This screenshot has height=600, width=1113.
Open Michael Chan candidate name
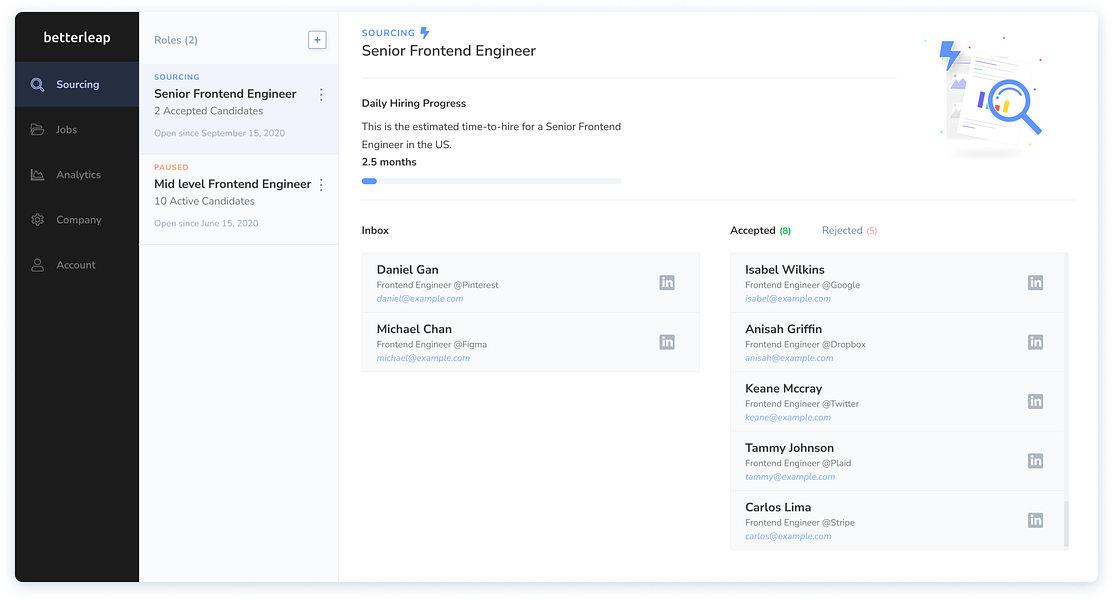click(414, 329)
